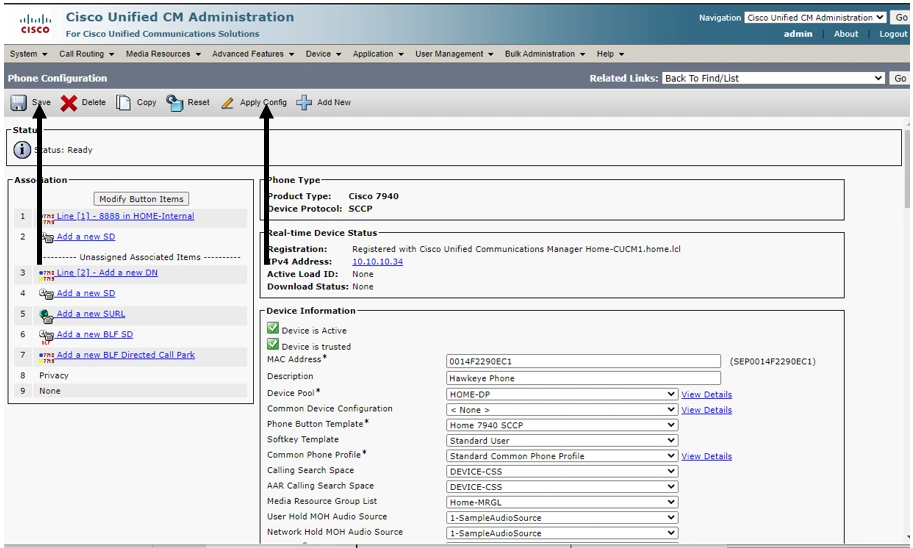
Task: Click the Add New plus icon
Action: point(304,103)
